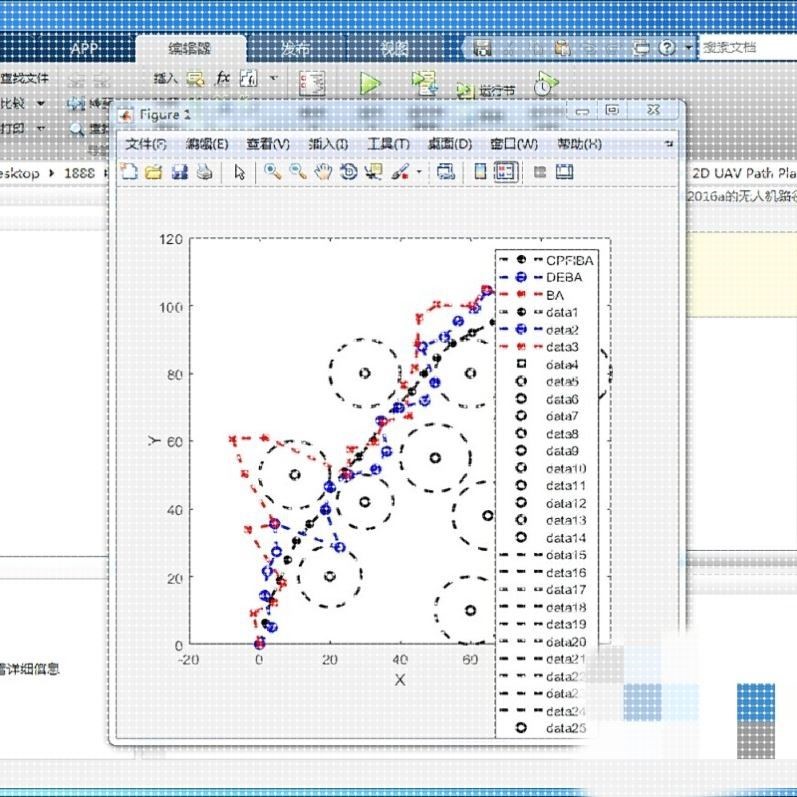Click the breakpoints list icon in MATLAB ribbon
Image resolution: width=797 pixels, height=797 pixels.
coord(312,83)
